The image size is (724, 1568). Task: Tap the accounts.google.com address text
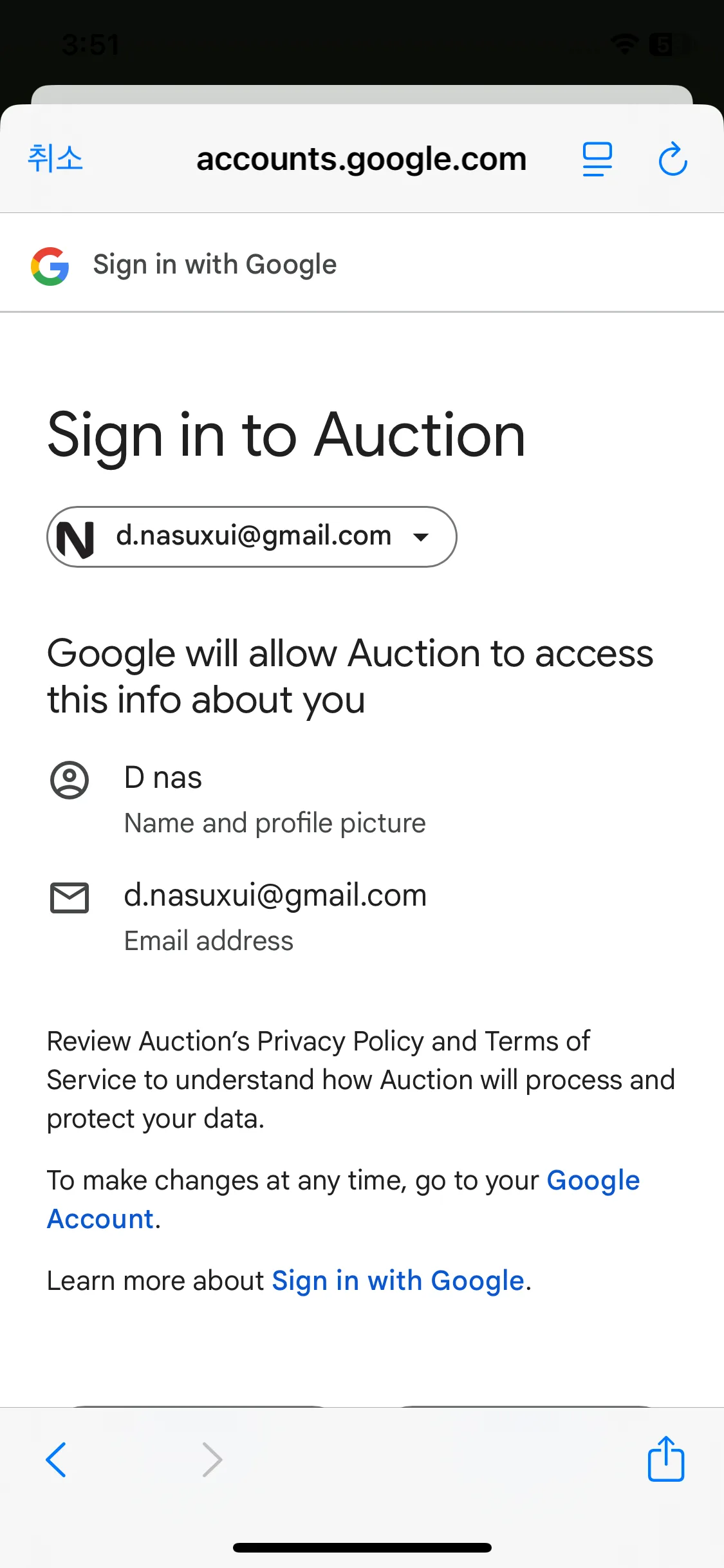[x=362, y=159]
